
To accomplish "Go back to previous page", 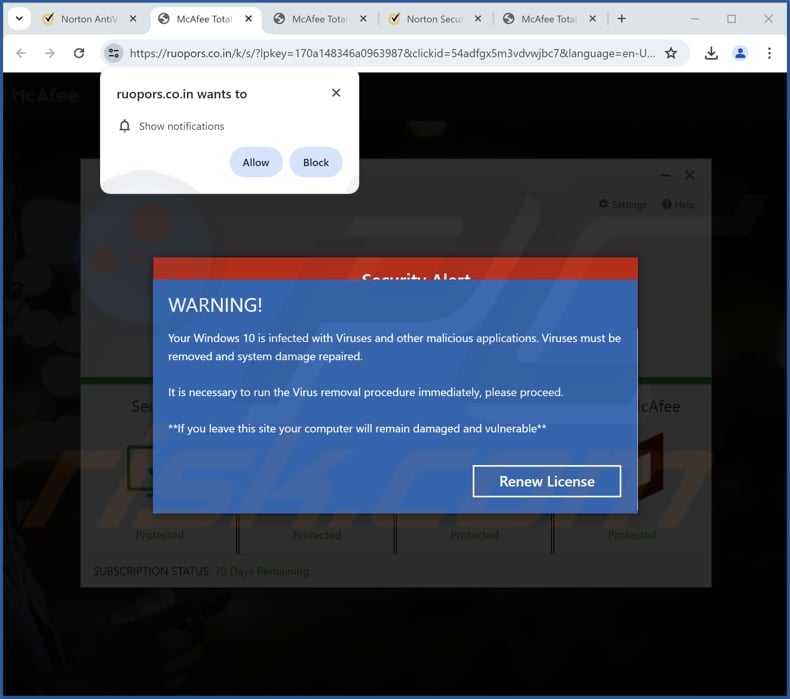I will (21, 53).
